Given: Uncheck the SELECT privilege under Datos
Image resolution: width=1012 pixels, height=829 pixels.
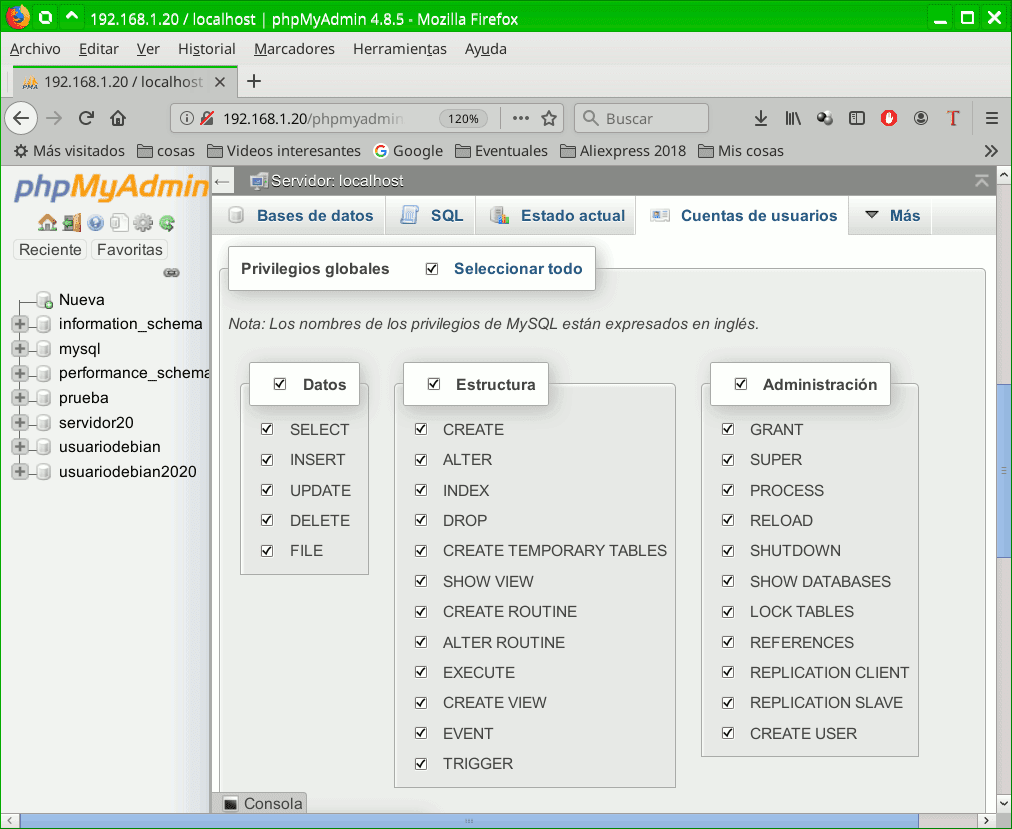Looking at the screenshot, I should point(266,429).
